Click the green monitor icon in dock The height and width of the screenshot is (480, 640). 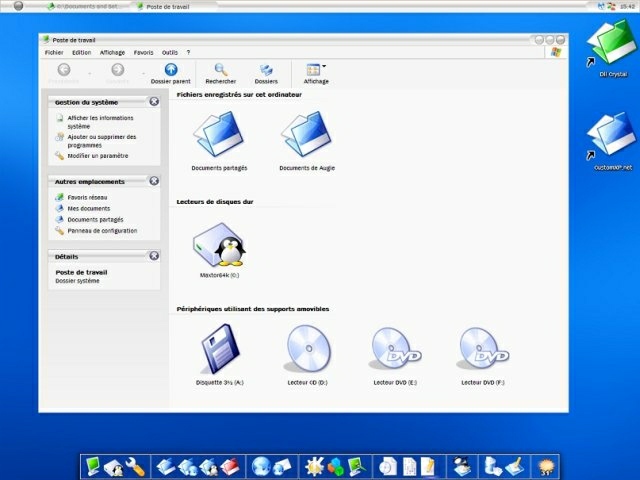[93, 466]
